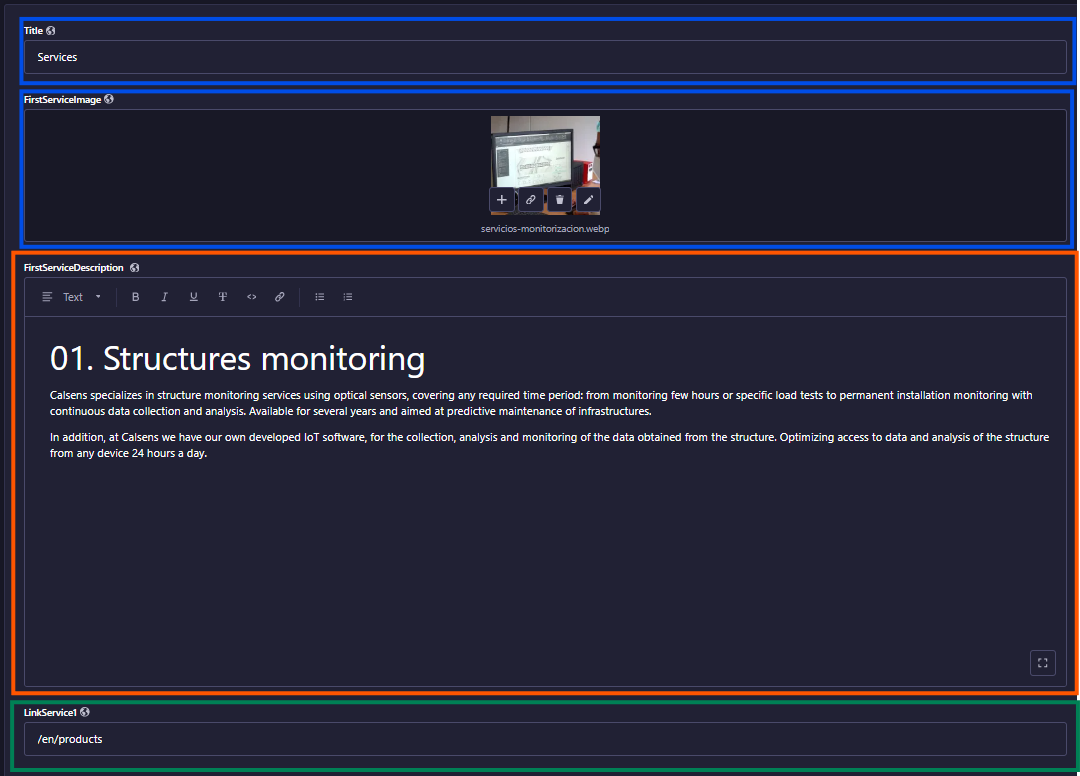Create a bulleted list

319,297
